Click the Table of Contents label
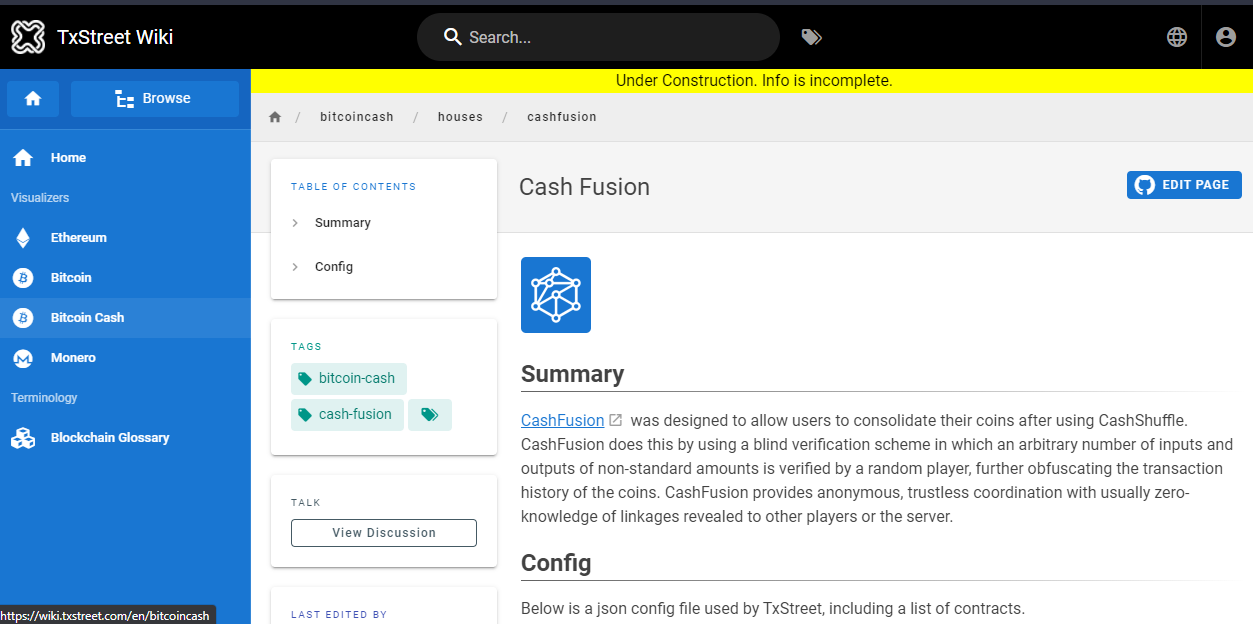 point(354,187)
